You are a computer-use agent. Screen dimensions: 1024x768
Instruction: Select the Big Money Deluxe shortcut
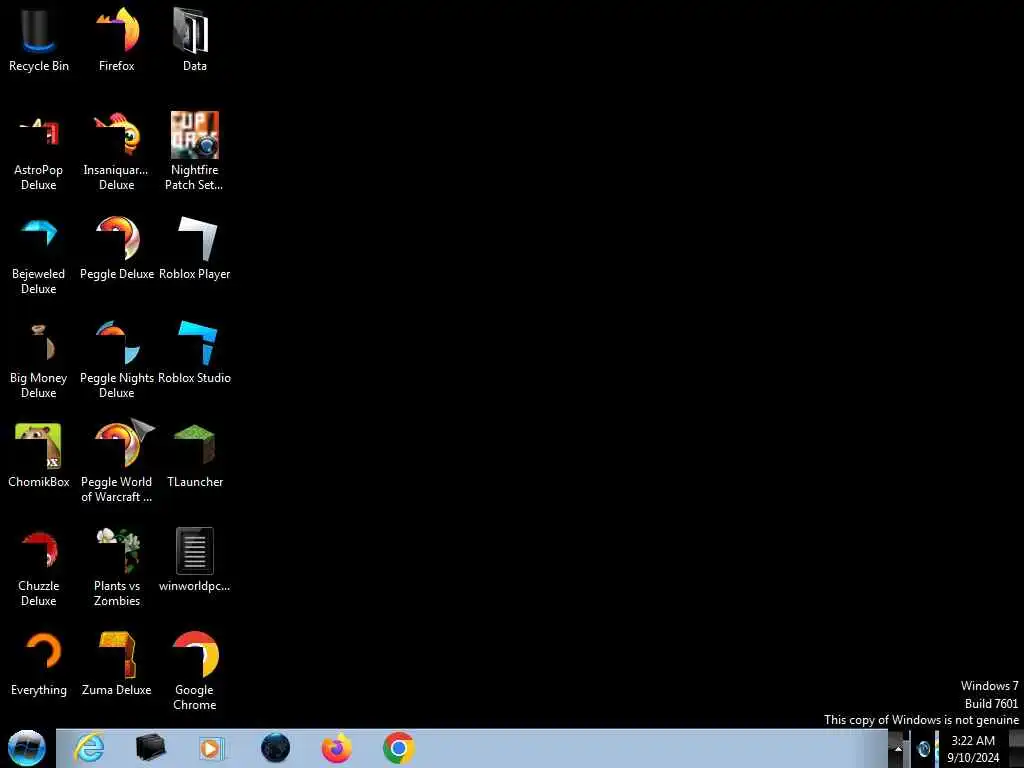(x=39, y=359)
